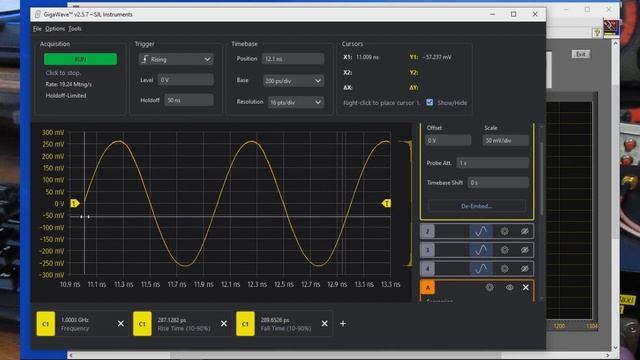Click the Holdoff-Limited status text
Viewport: 640px width, 360px height.
click(66, 96)
